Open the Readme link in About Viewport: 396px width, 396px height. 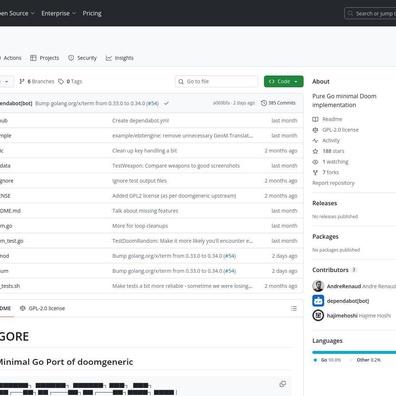point(332,119)
